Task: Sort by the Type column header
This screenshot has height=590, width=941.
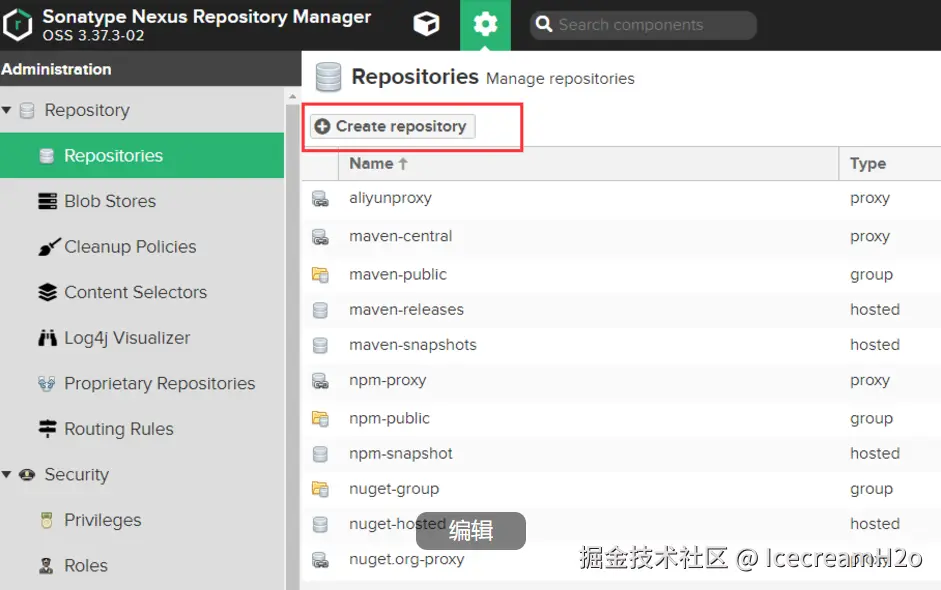Action: 890,163
